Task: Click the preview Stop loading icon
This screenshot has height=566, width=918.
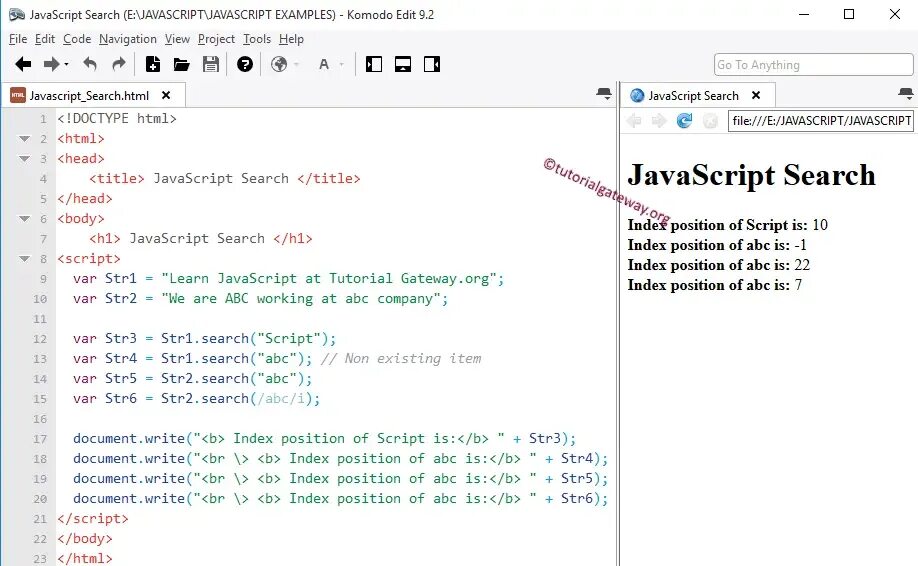Action: 710,121
